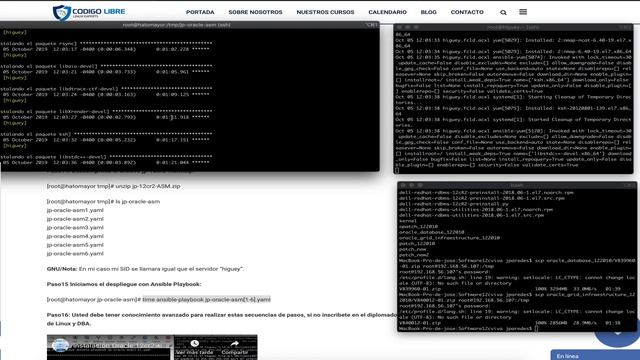Click the clock icon above Ver más tarde
This screenshot has height=360, width=640.
pyautogui.click(x=195, y=343)
